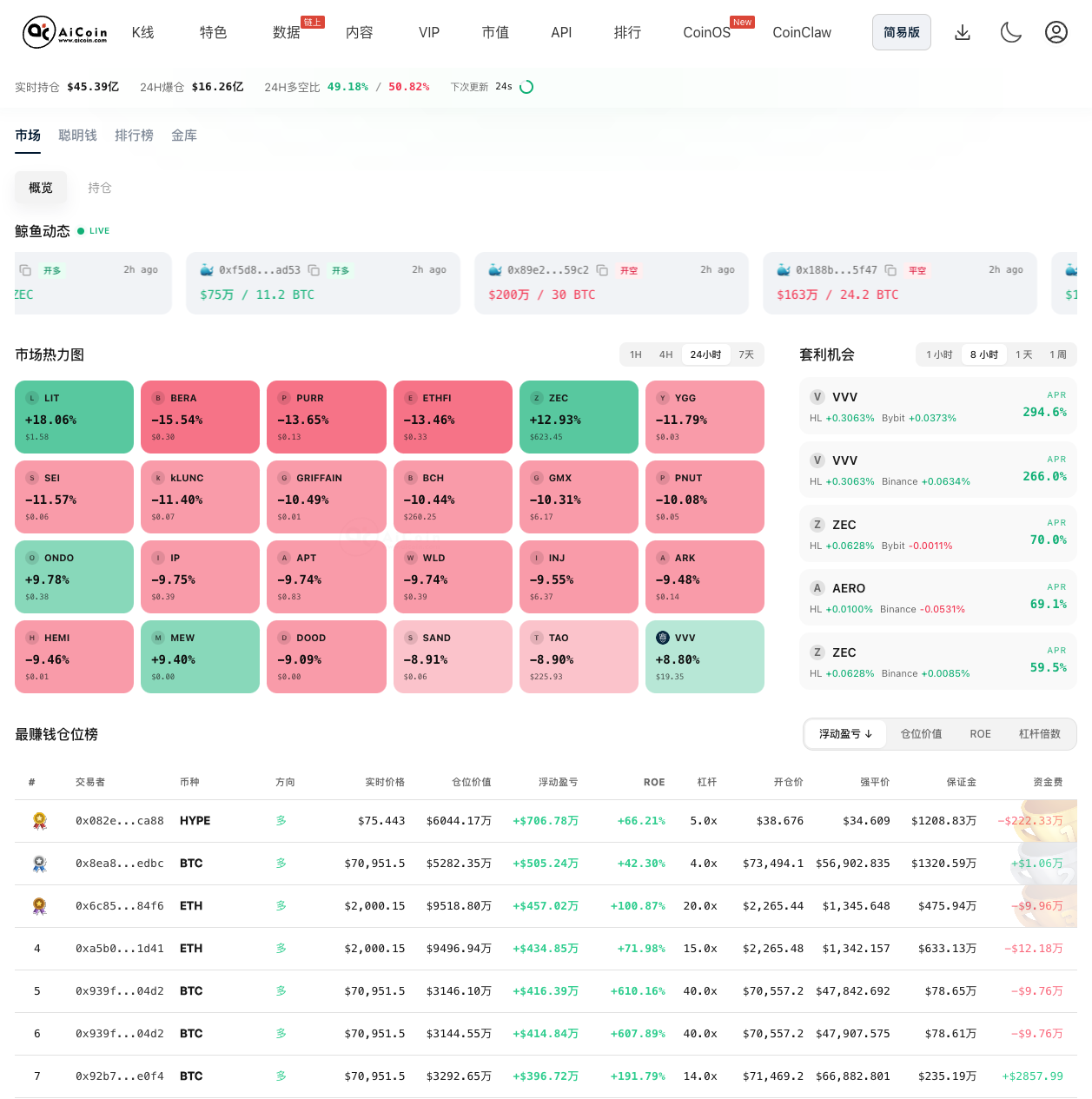Click whale icon beside 0x188b...5f47
The image size is (1092, 1099).
784,270
